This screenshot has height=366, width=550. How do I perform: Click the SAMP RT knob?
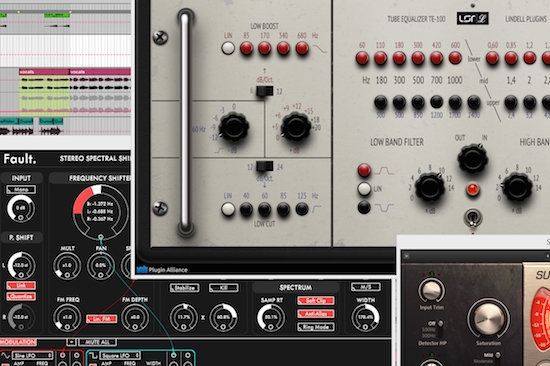pos(271,317)
